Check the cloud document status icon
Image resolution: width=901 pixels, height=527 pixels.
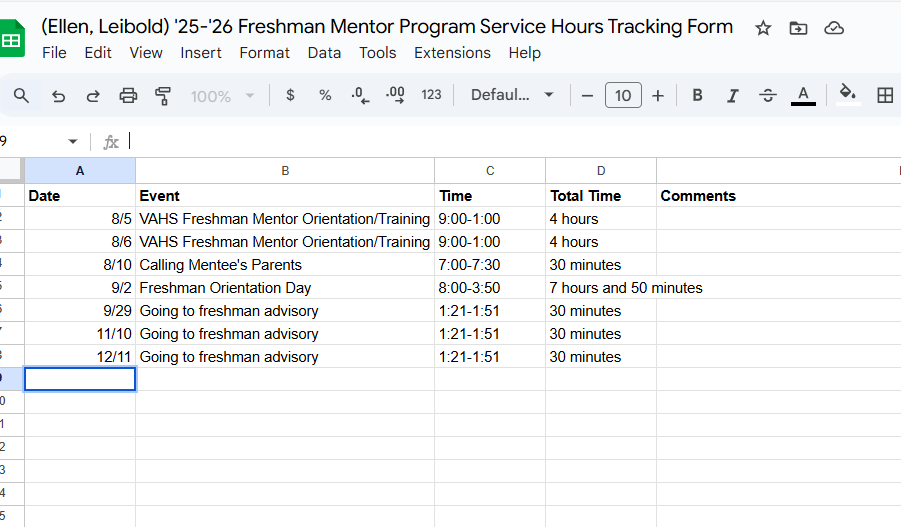[x=833, y=28]
